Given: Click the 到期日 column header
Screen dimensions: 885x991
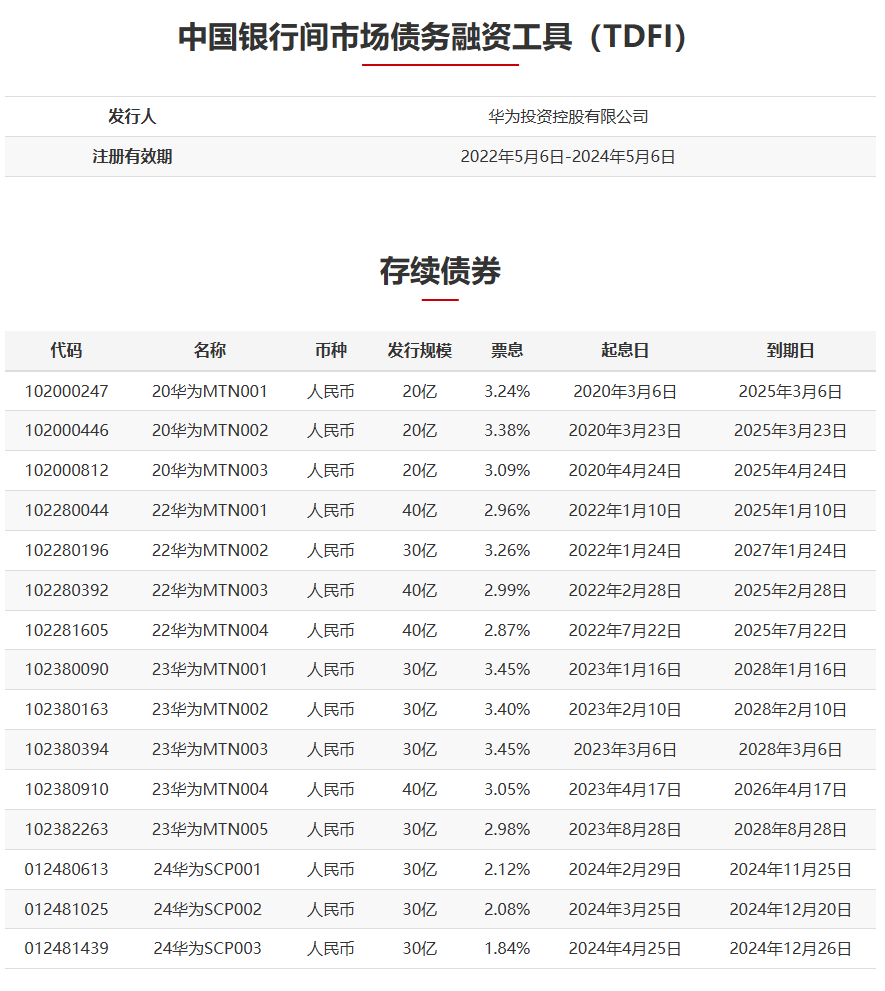Looking at the screenshot, I should (x=790, y=351).
